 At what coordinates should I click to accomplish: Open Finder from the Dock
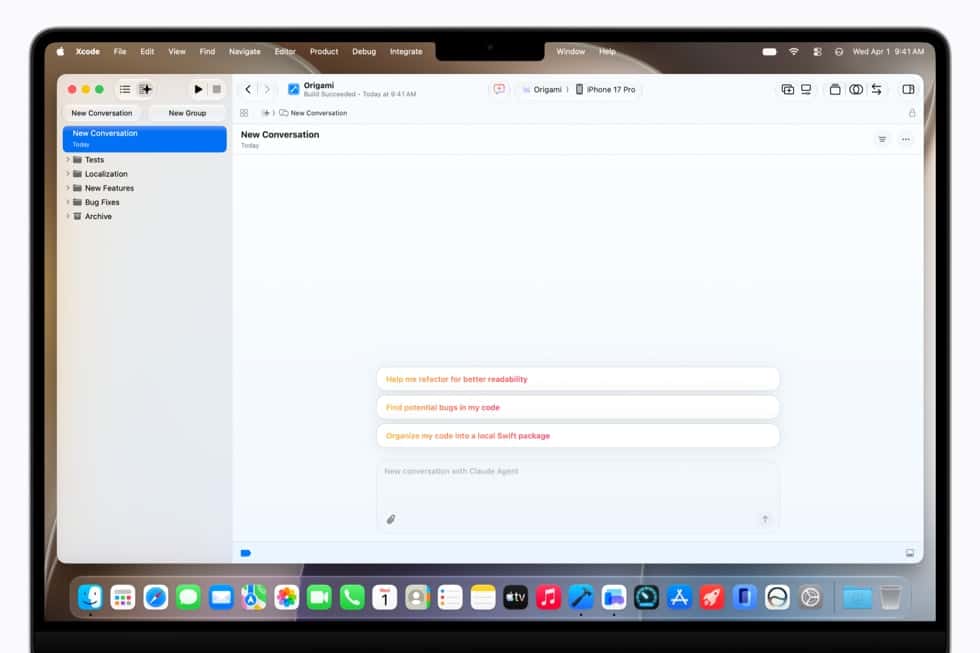point(90,597)
